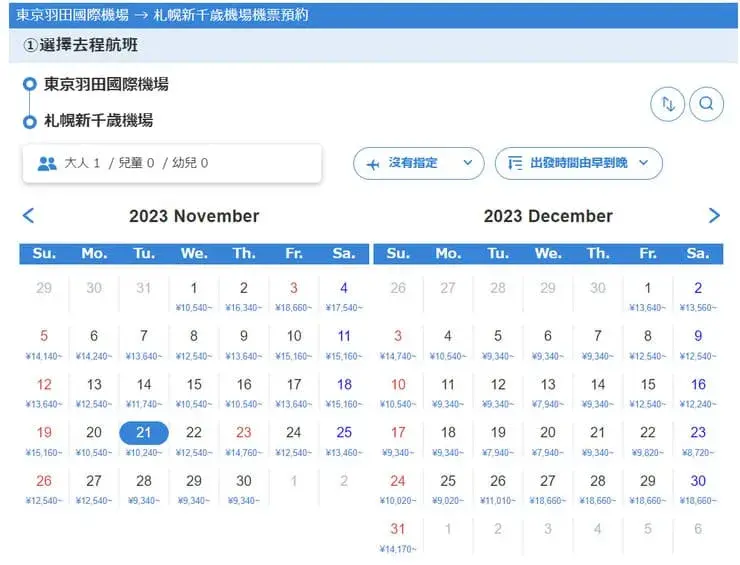Pick December 4 priced ¥10,540

pyautogui.click(x=448, y=344)
